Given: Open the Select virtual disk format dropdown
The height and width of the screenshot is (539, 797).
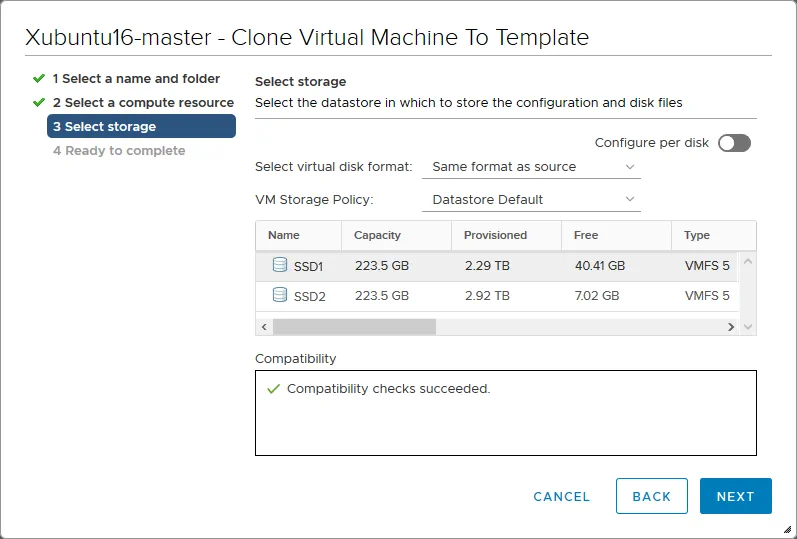Looking at the screenshot, I should pyautogui.click(x=532, y=167).
